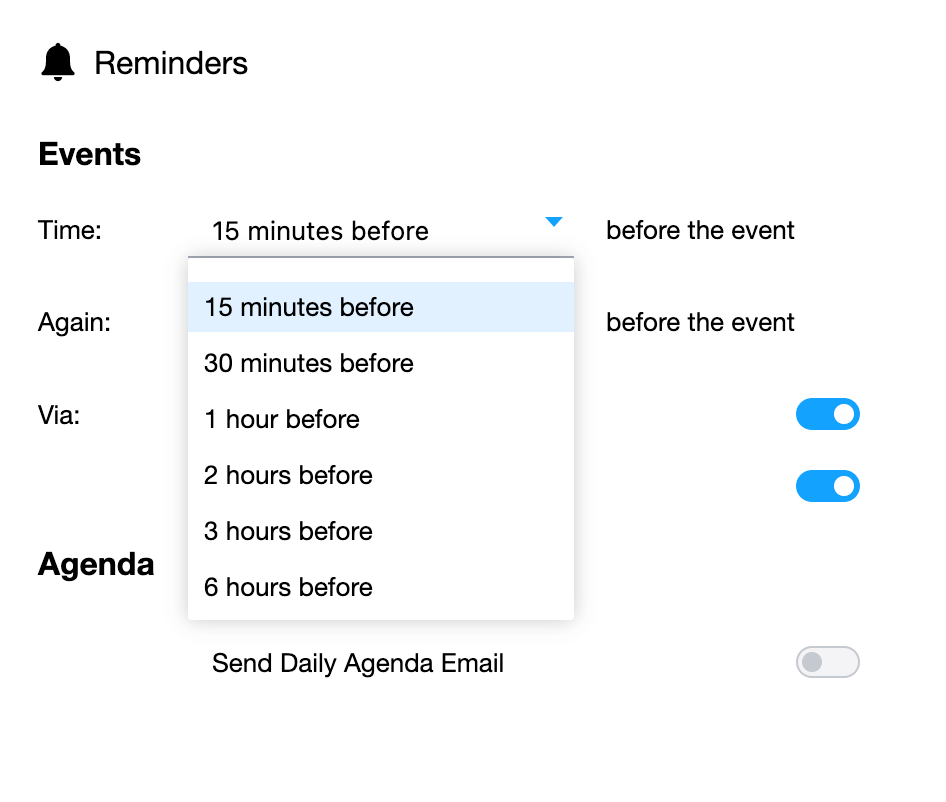
Task: Enable the Send Daily Agenda Email toggle
Action: point(827,662)
